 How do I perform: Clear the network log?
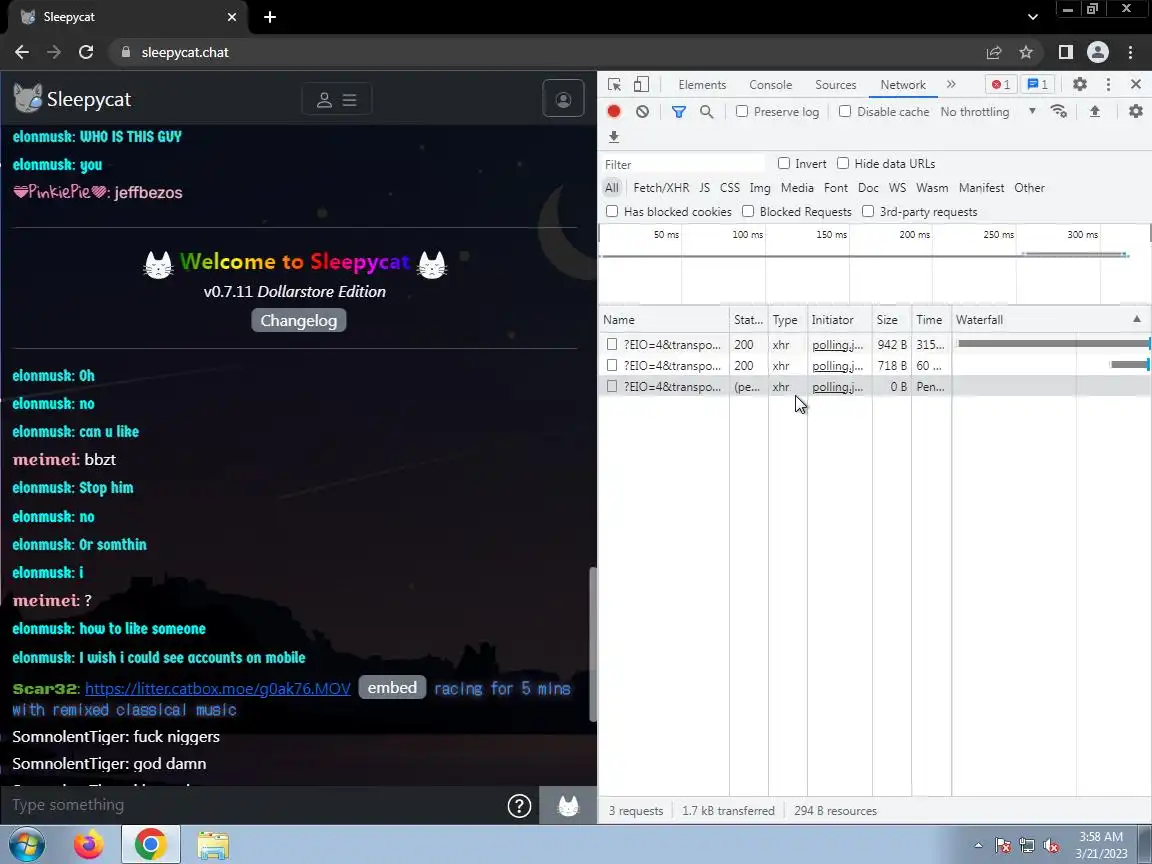point(643,112)
